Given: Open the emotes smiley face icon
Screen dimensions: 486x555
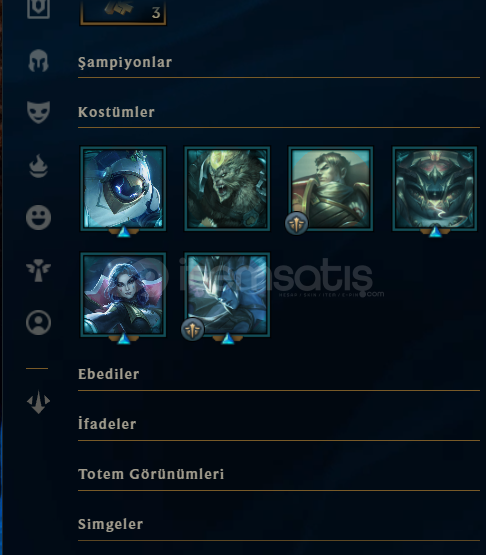Looking at the screenshot, I should click(38, 217).
